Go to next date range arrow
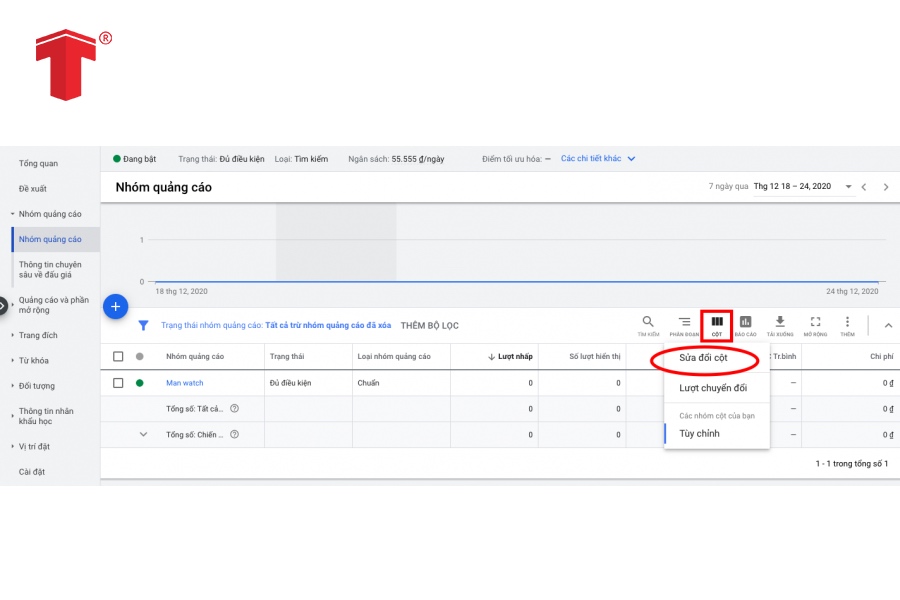 [x=886, y=187]
